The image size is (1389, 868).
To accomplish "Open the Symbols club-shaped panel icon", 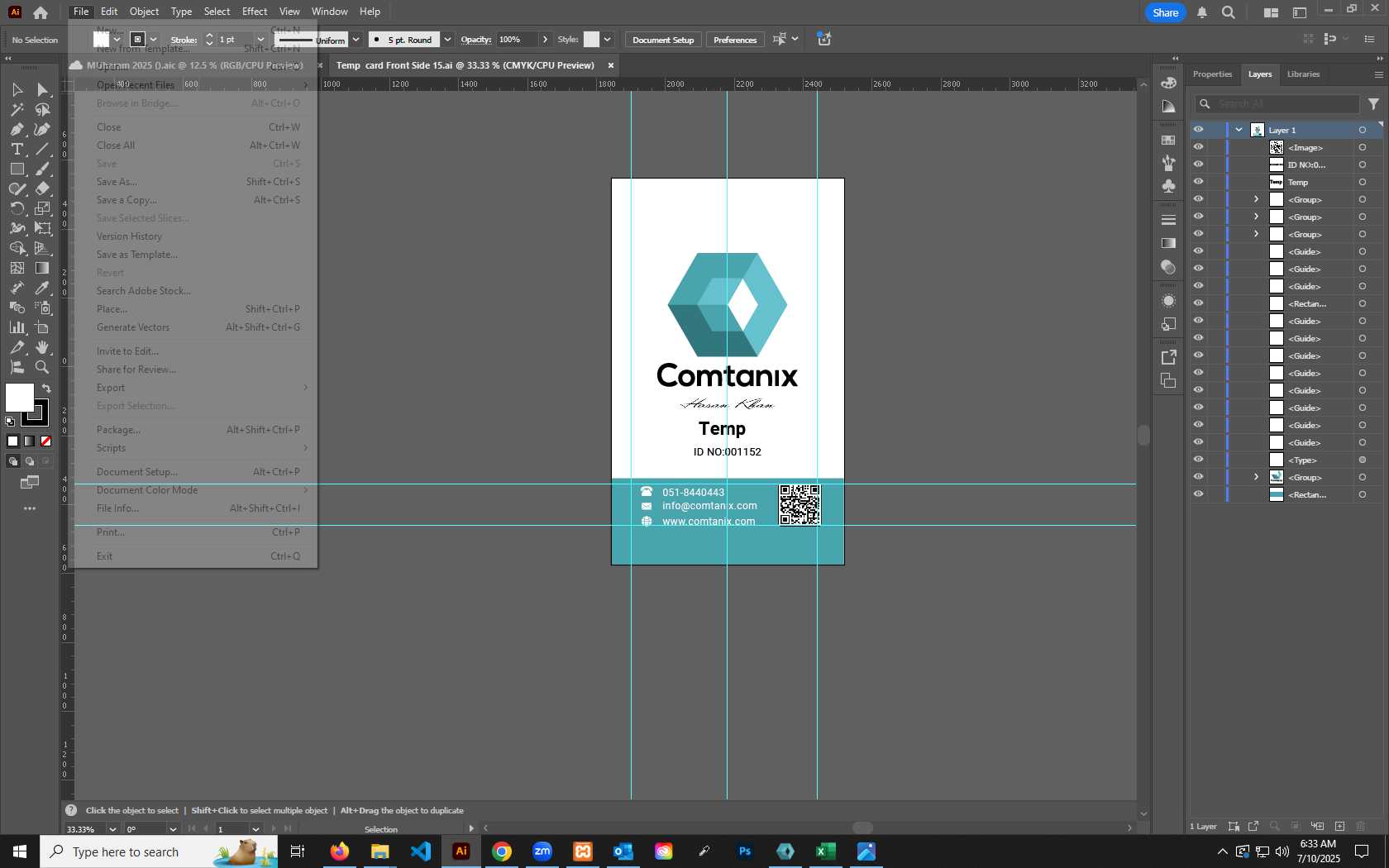I will pyautogui.click(x=1168, y=186).
